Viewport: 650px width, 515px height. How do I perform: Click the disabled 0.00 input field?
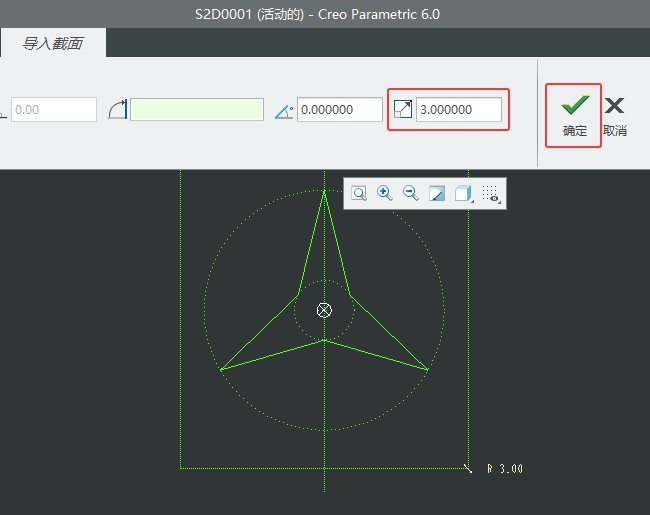coord(54,109)
